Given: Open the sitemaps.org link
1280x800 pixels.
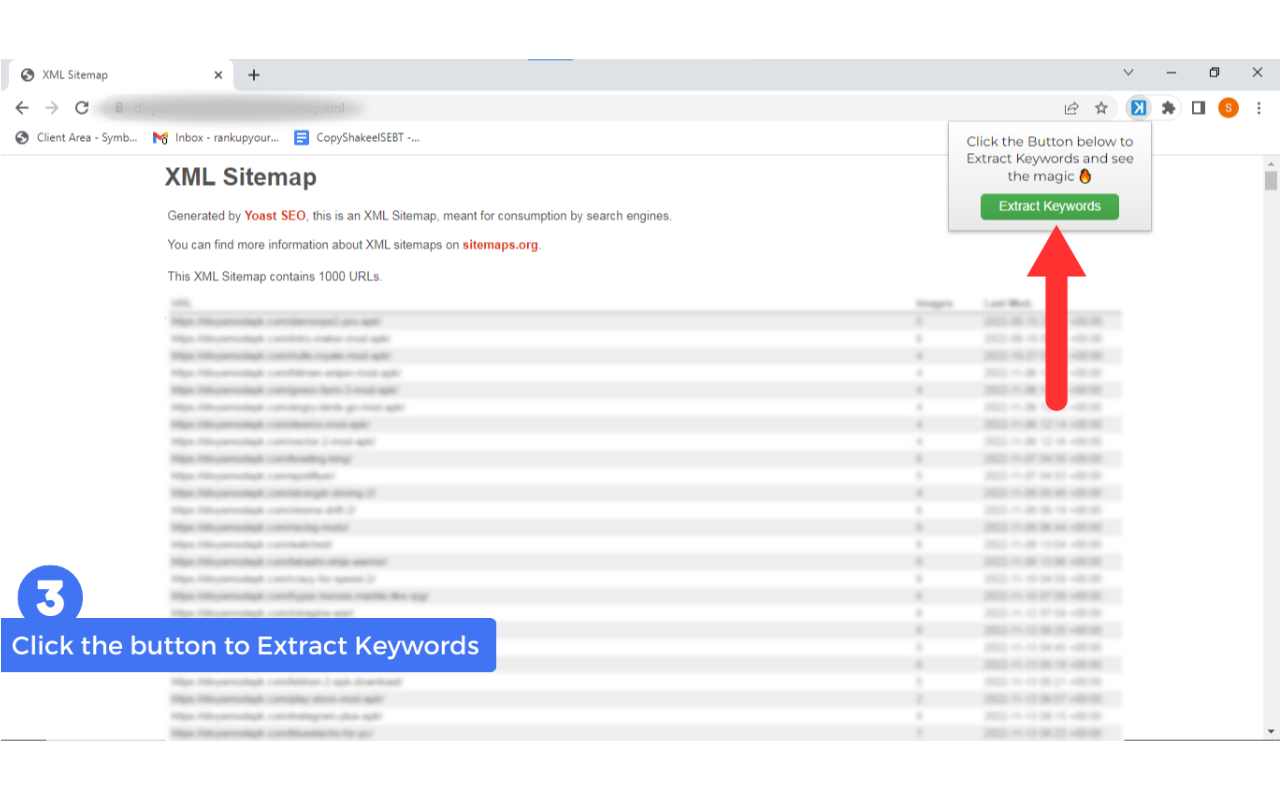Looking at the screenshot, I should (499, 244).
